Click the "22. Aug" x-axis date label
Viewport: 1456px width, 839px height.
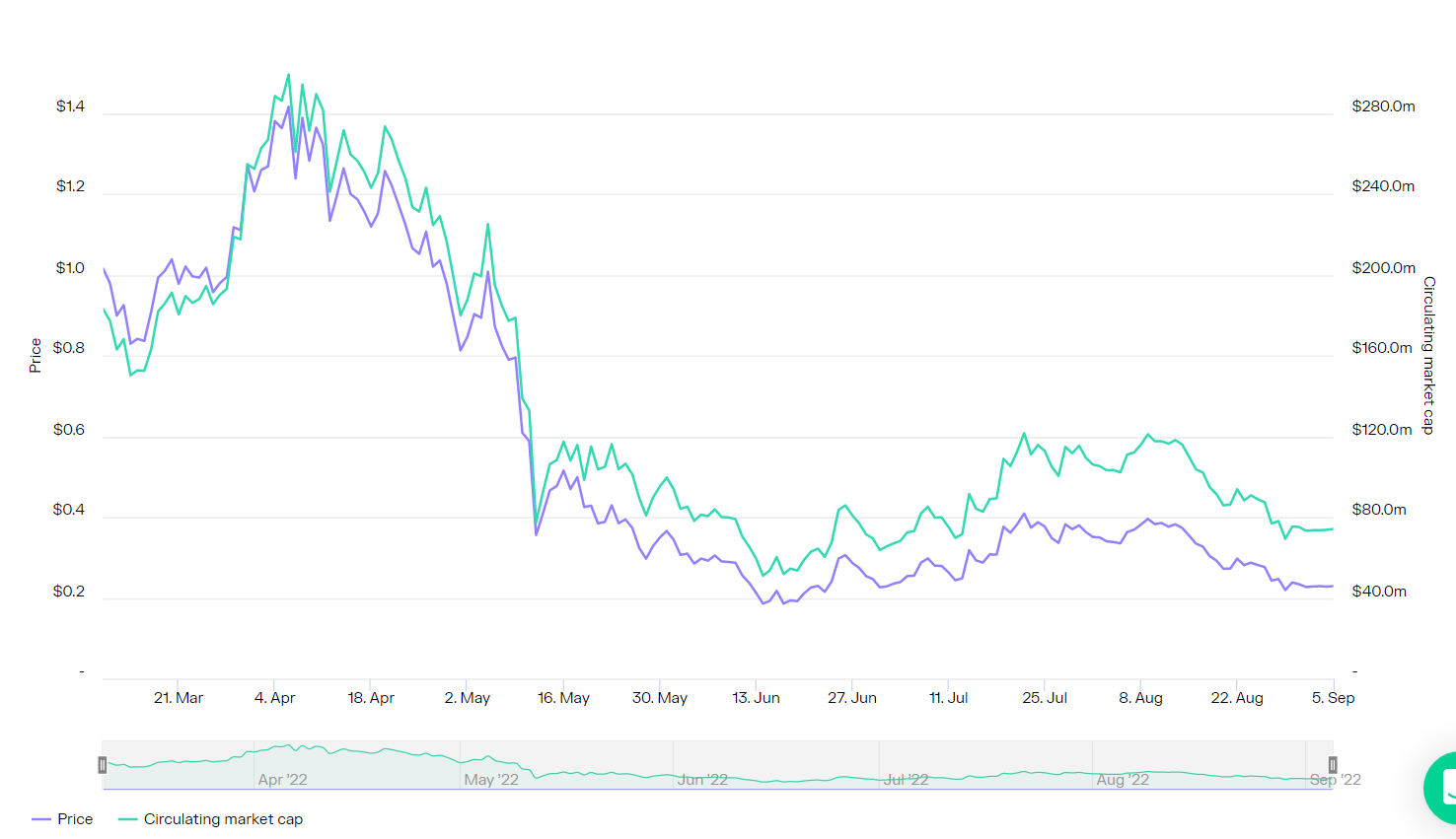click(1237, 698)
